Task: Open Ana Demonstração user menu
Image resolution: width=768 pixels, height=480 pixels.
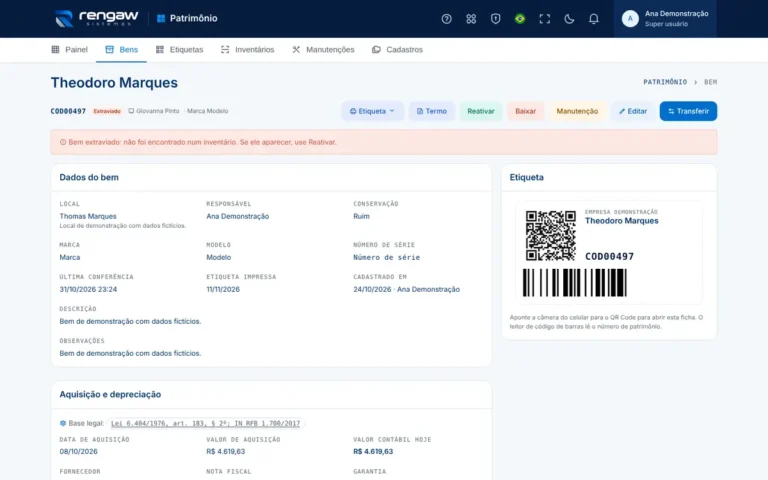Action: tap(665, 19)
